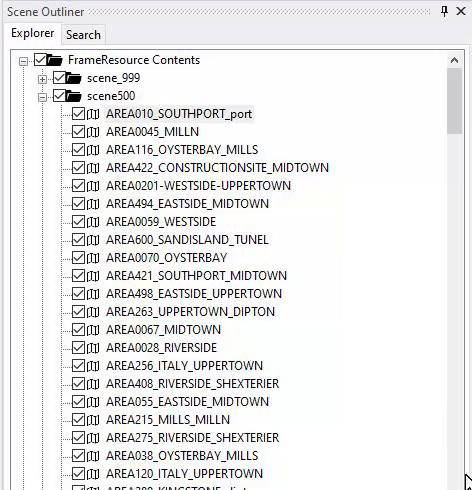Click map icon beside AREA422_CONSTRUCTIONSITE_MIDTOWN
Viewport: 472px width, 490px height.
coord(93,168)
